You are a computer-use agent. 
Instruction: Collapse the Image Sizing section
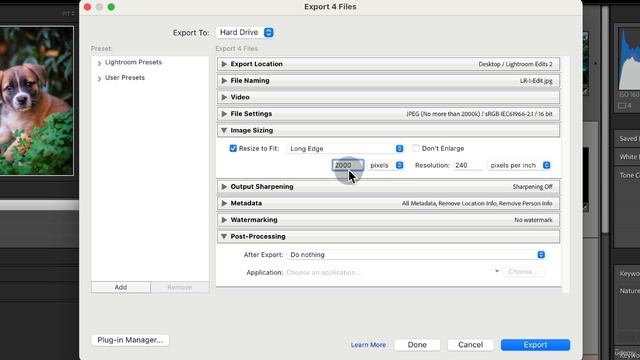(x=224, y=130)
